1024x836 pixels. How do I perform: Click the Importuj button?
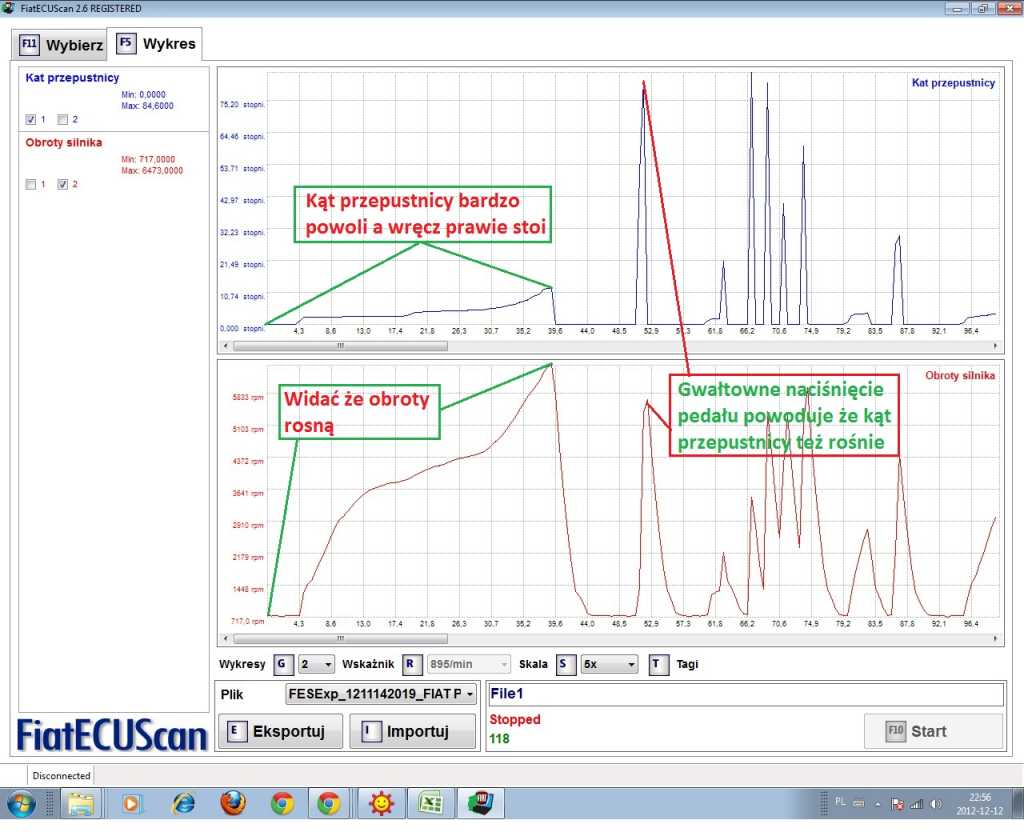tap(413, 731)
